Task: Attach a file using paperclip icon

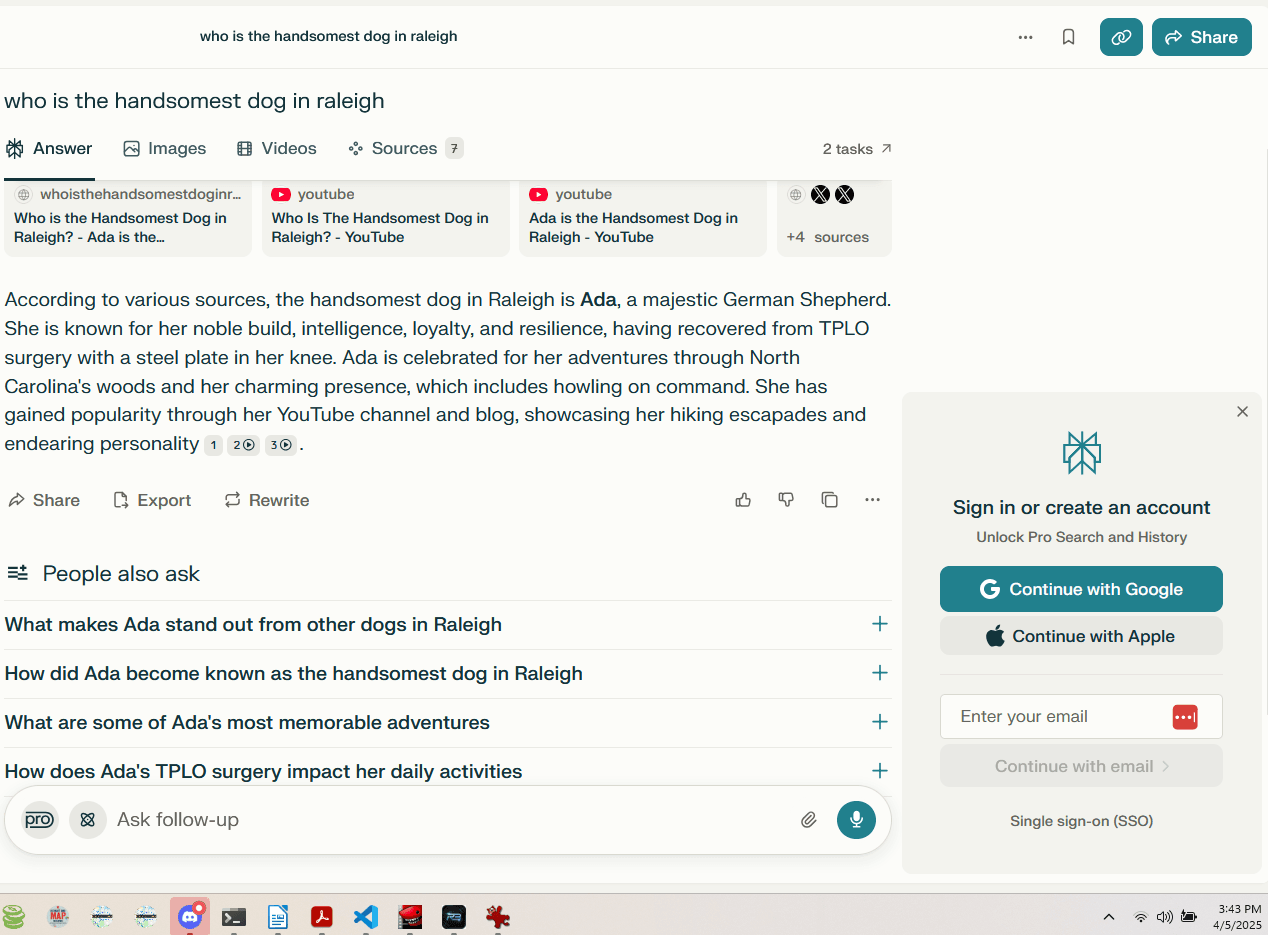Action: (x=809, y=820)
